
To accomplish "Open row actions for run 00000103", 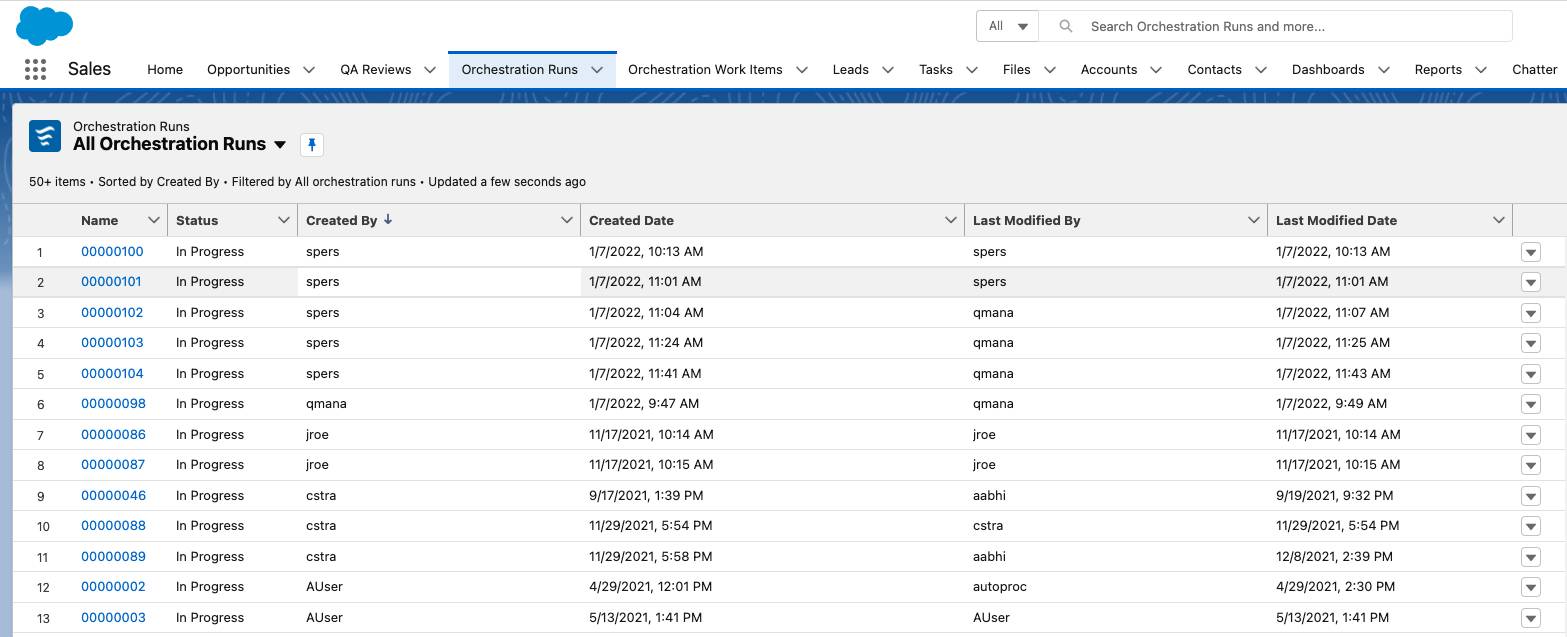I will tap(1530, 343).
